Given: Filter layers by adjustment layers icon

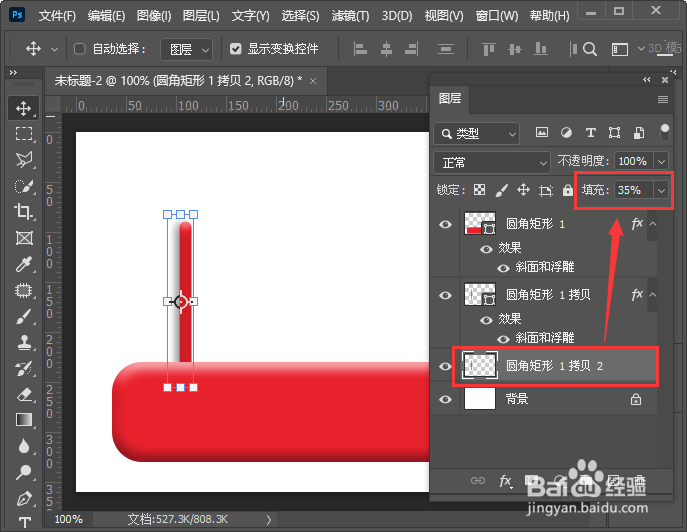Looking at the screenshot, I should pos(566,132).
